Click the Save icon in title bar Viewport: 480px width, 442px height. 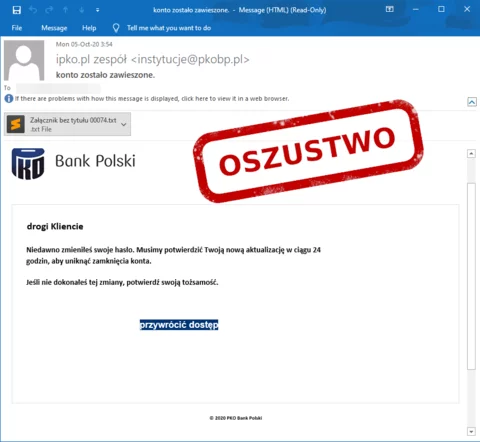tap(16, 10)
